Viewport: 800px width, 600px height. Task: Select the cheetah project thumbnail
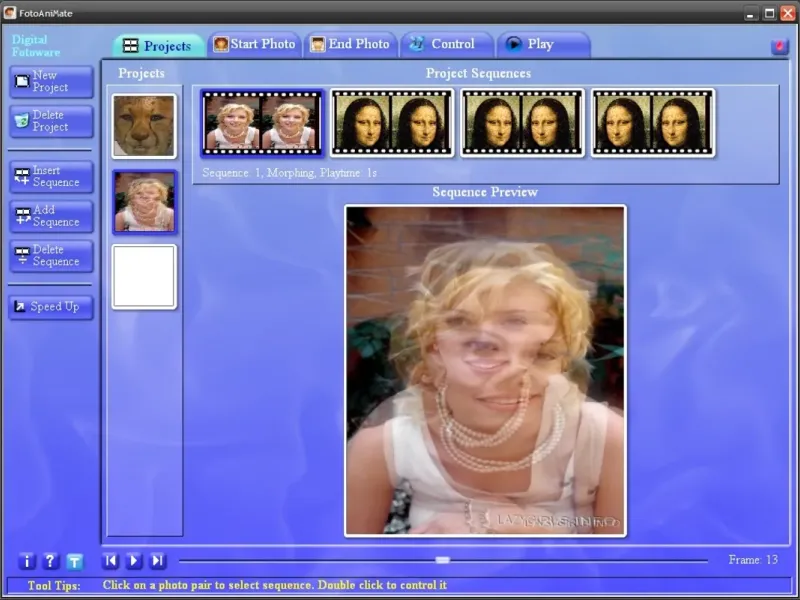(x=144, y=126)
